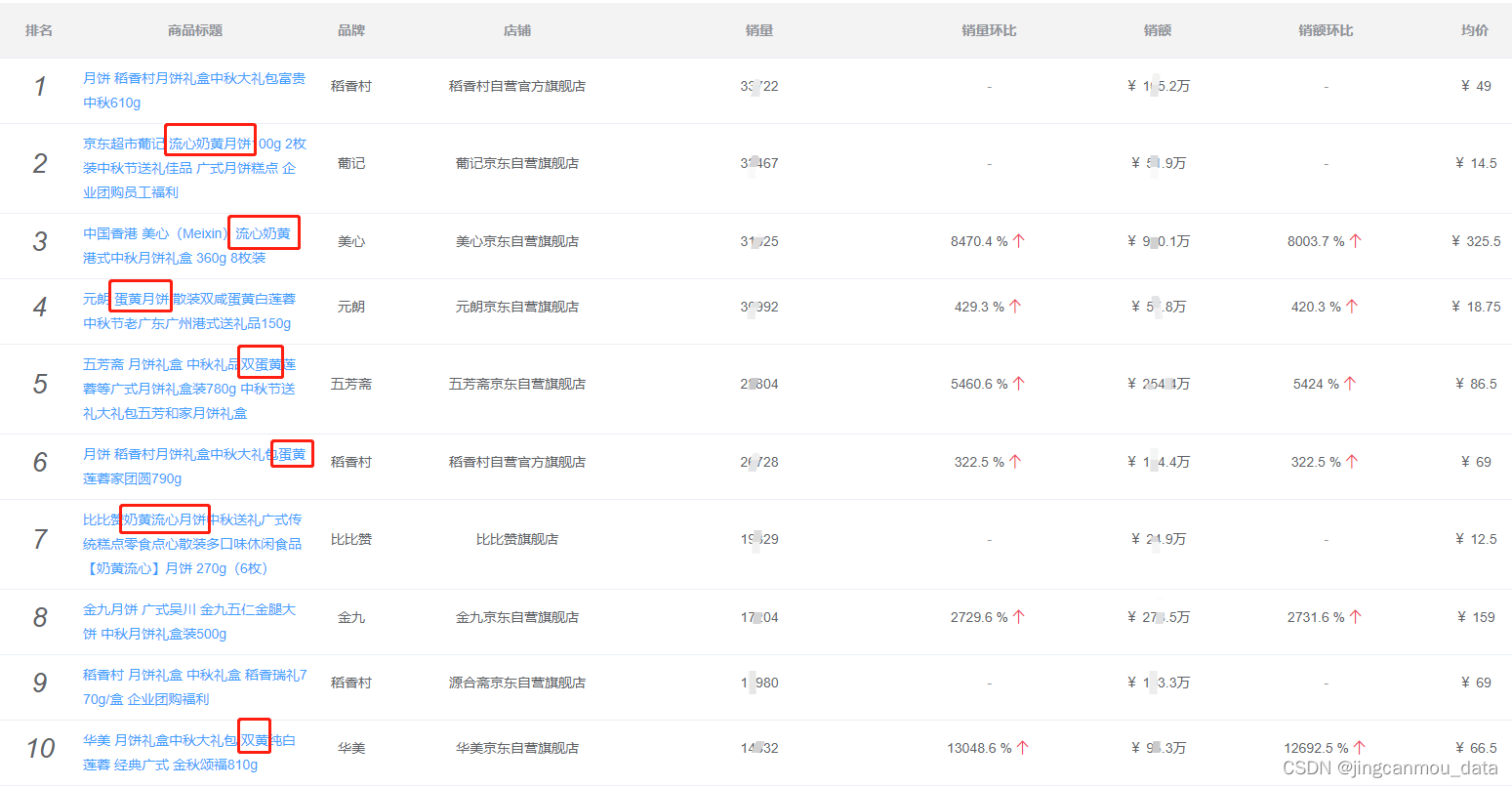The height and width of the screenshot is (787, 1512).
Task: Select average price ¥ 12.5
Action: tap(1476, 539)
